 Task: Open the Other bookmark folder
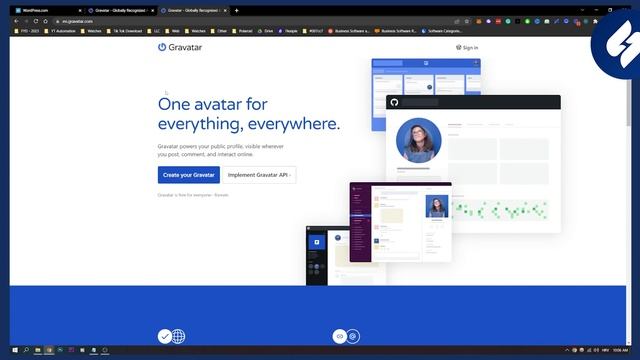click(x=219, y=31)
